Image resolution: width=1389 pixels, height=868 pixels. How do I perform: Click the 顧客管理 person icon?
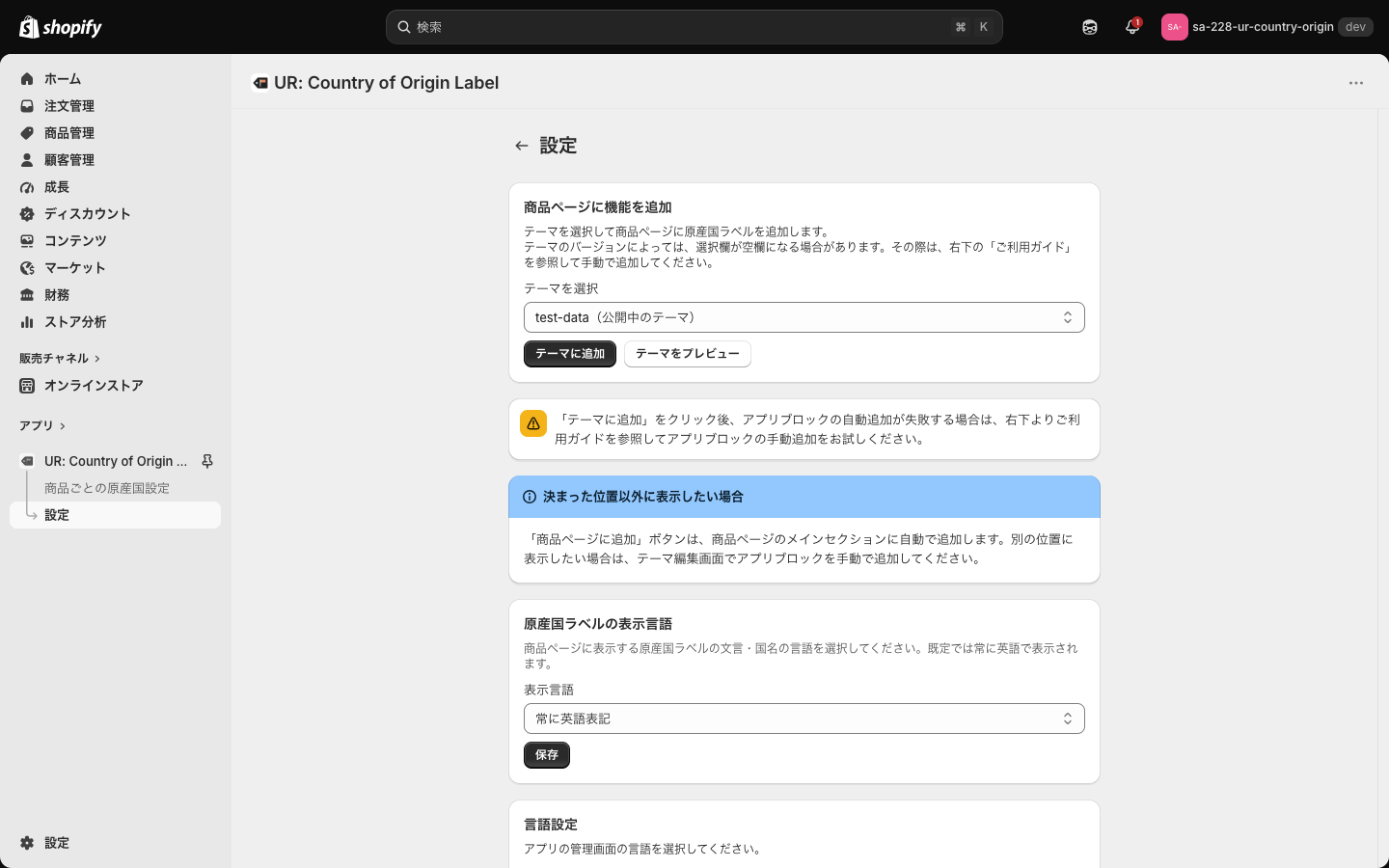(27, 160)
